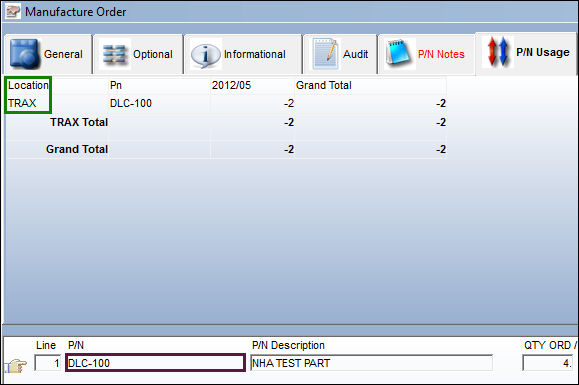Click the P/N field containing DLC-100
579x385 pixels.
point(155,363)
